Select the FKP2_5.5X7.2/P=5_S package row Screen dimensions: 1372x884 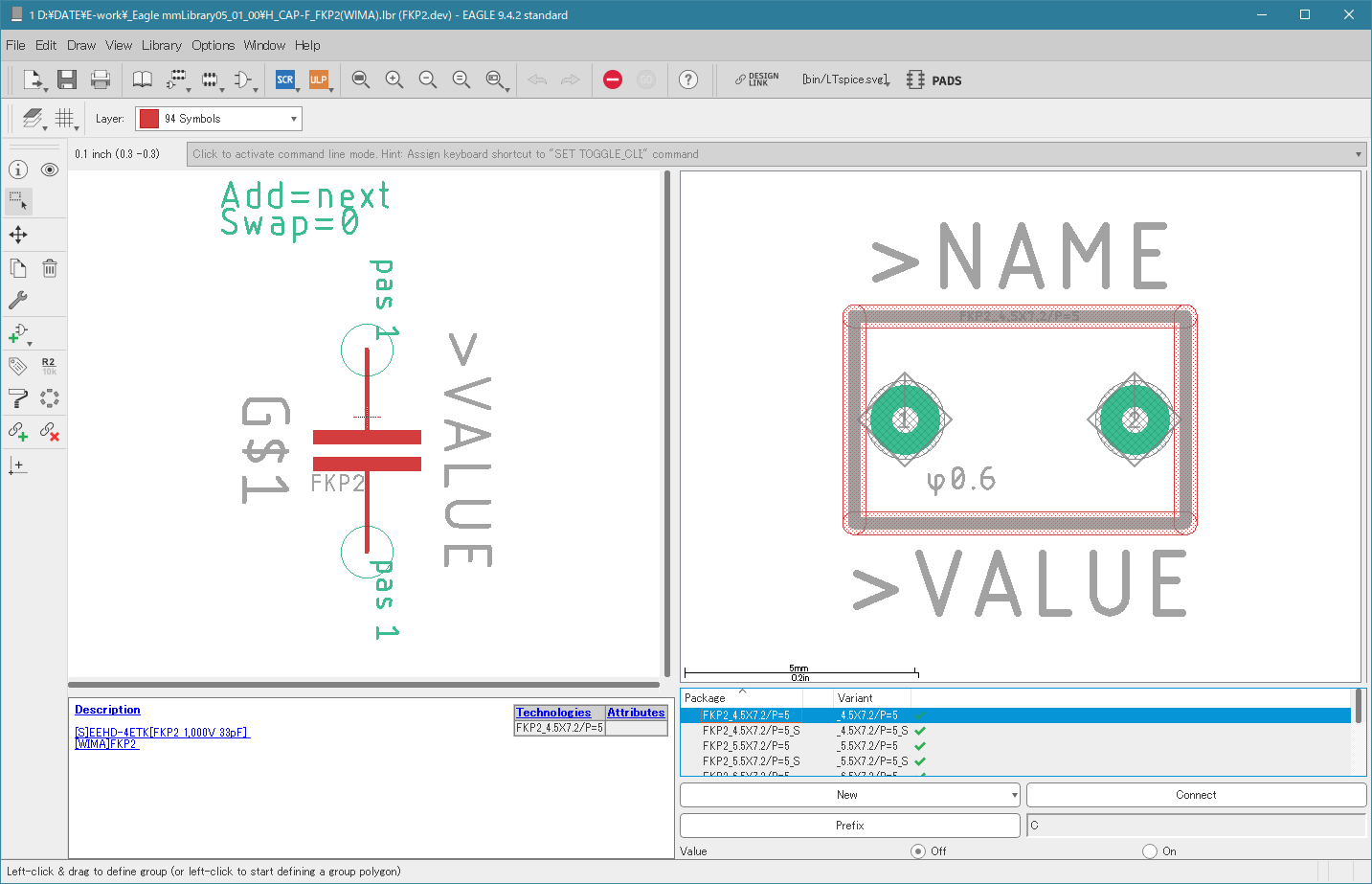tap(1015, 761)
